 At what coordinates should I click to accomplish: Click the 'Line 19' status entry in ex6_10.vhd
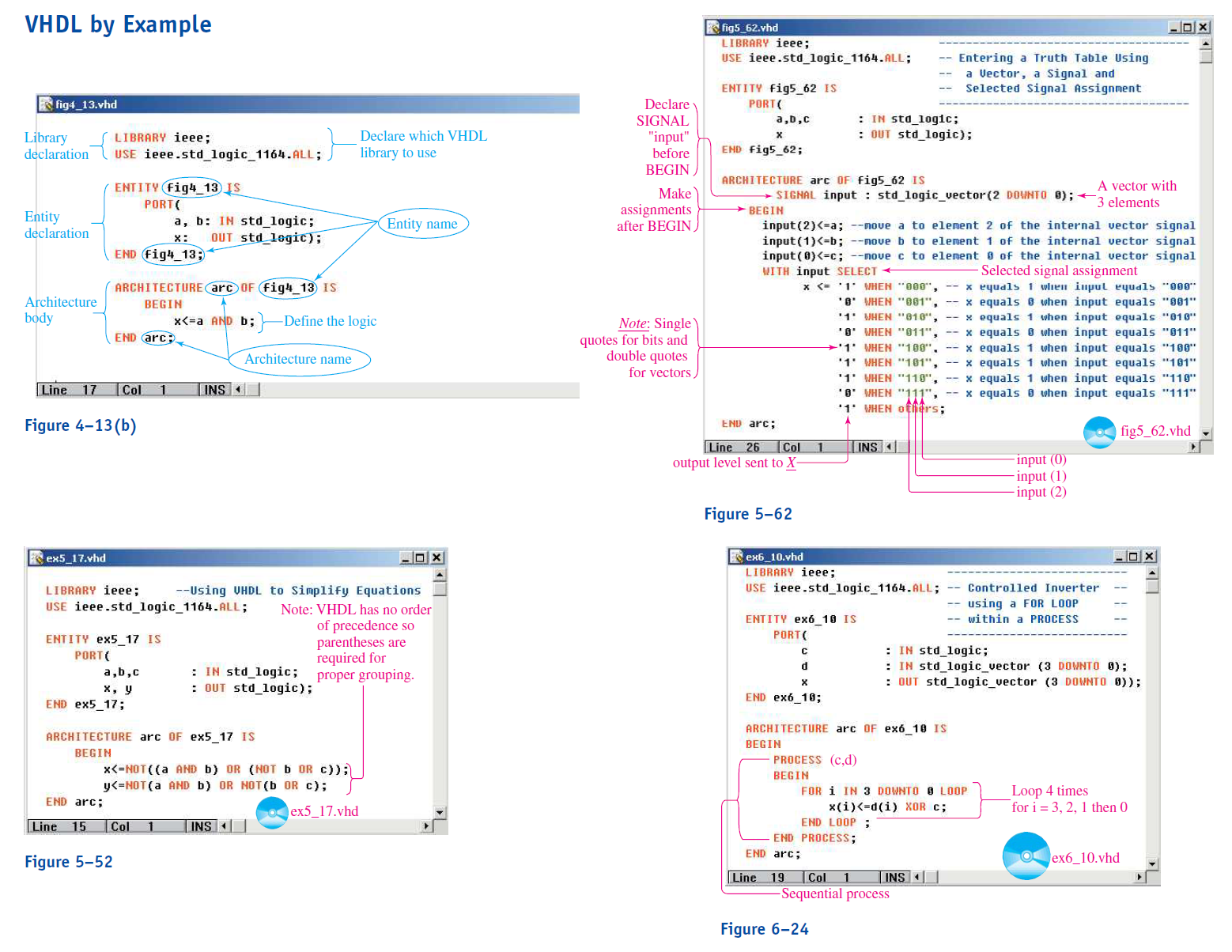pyautogui.click(x=765, y=877)
